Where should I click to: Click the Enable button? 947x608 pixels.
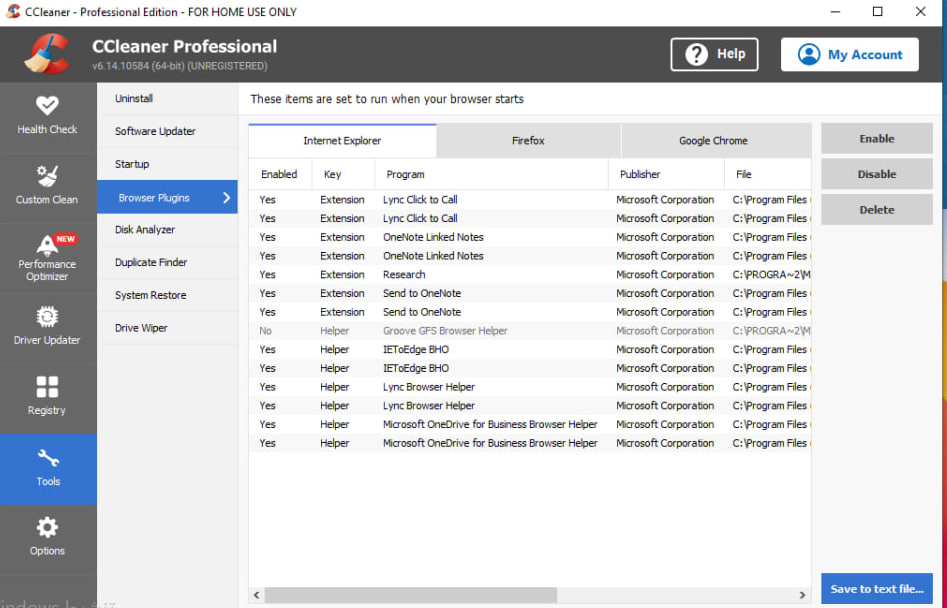(x=876, y=139)
